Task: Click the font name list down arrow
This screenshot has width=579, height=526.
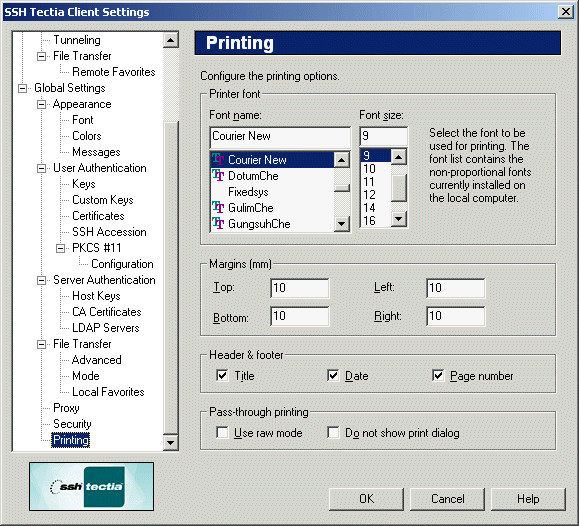Action: point(342,223)
